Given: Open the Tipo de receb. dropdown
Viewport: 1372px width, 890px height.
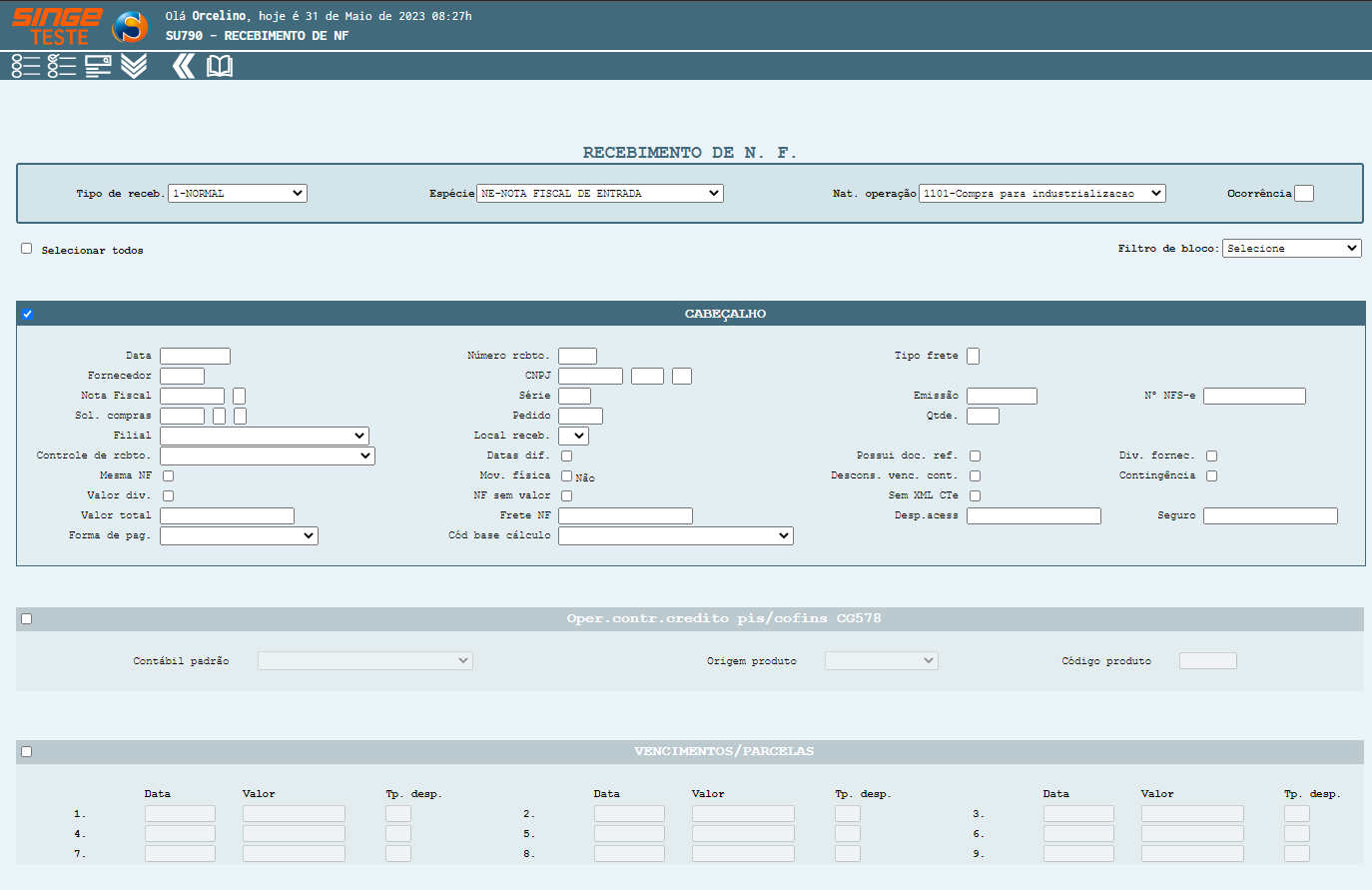Looking at the screenshot, I should (238, 194).
